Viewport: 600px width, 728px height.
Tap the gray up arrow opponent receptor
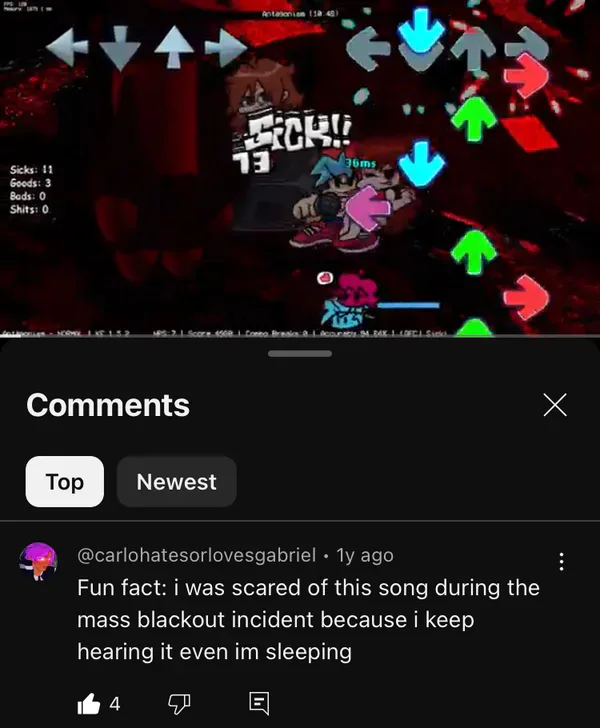pyautogui.click(x=174, y=47)
